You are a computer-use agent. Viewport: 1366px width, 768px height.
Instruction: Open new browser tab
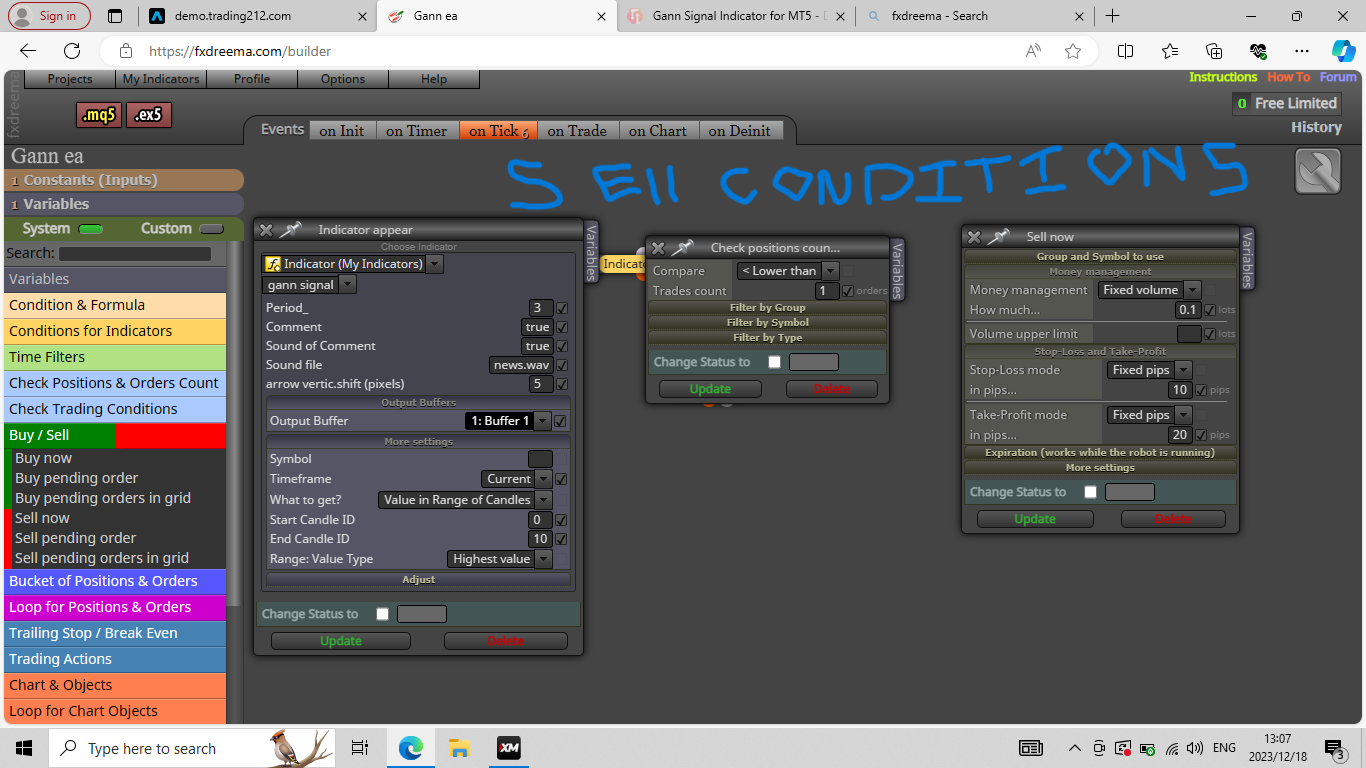pyautogui.click(x=1112, y=16)
